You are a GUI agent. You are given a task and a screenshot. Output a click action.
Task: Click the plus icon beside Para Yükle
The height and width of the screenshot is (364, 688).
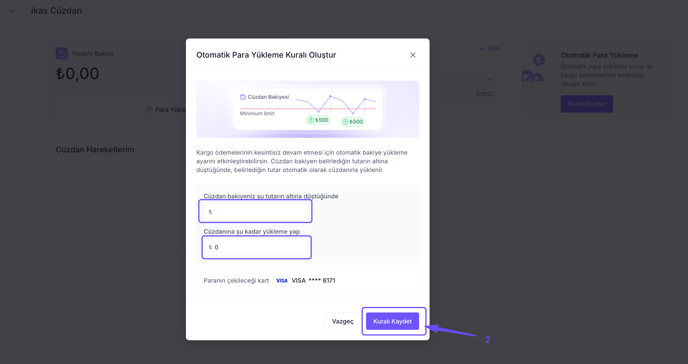(149, 109)
